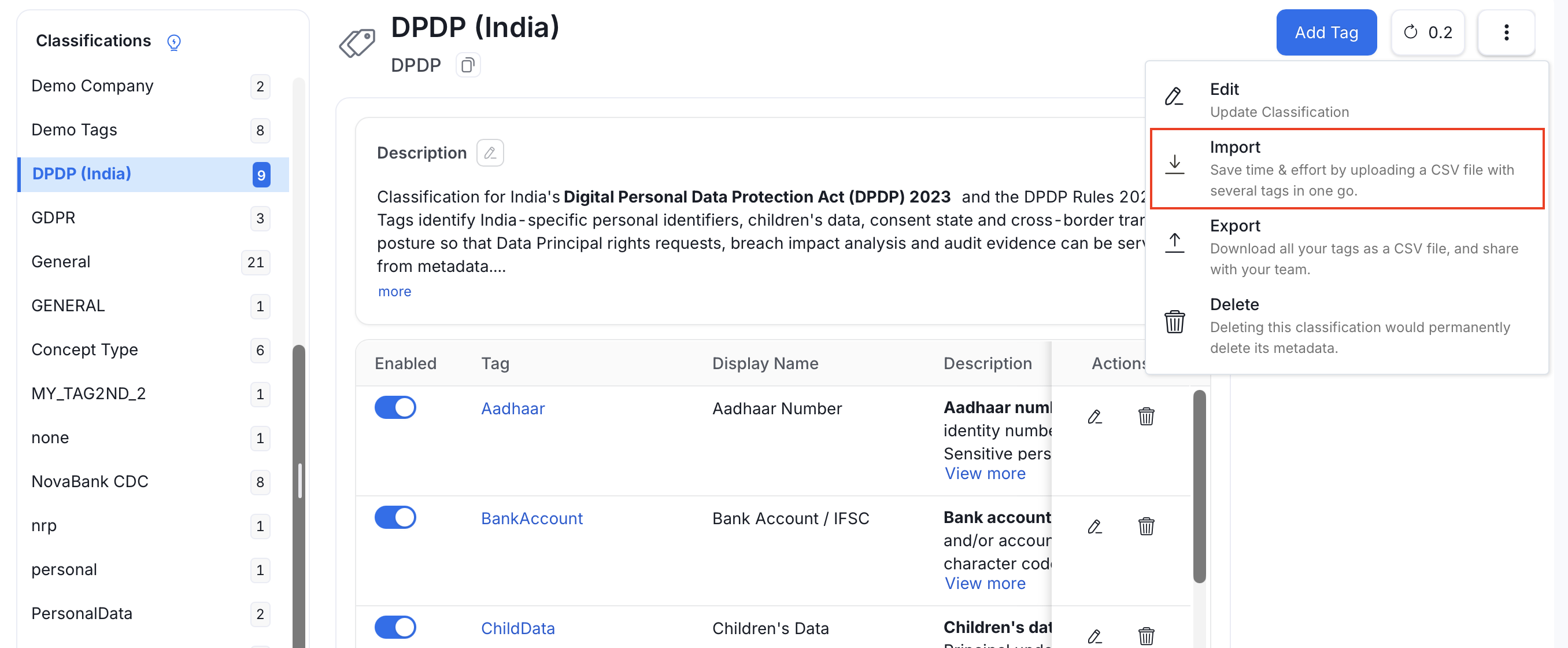This screenshot has width=1568, height=648.
Task: Delete the BankAccount tag row
Action: [x=1145, y=526]
